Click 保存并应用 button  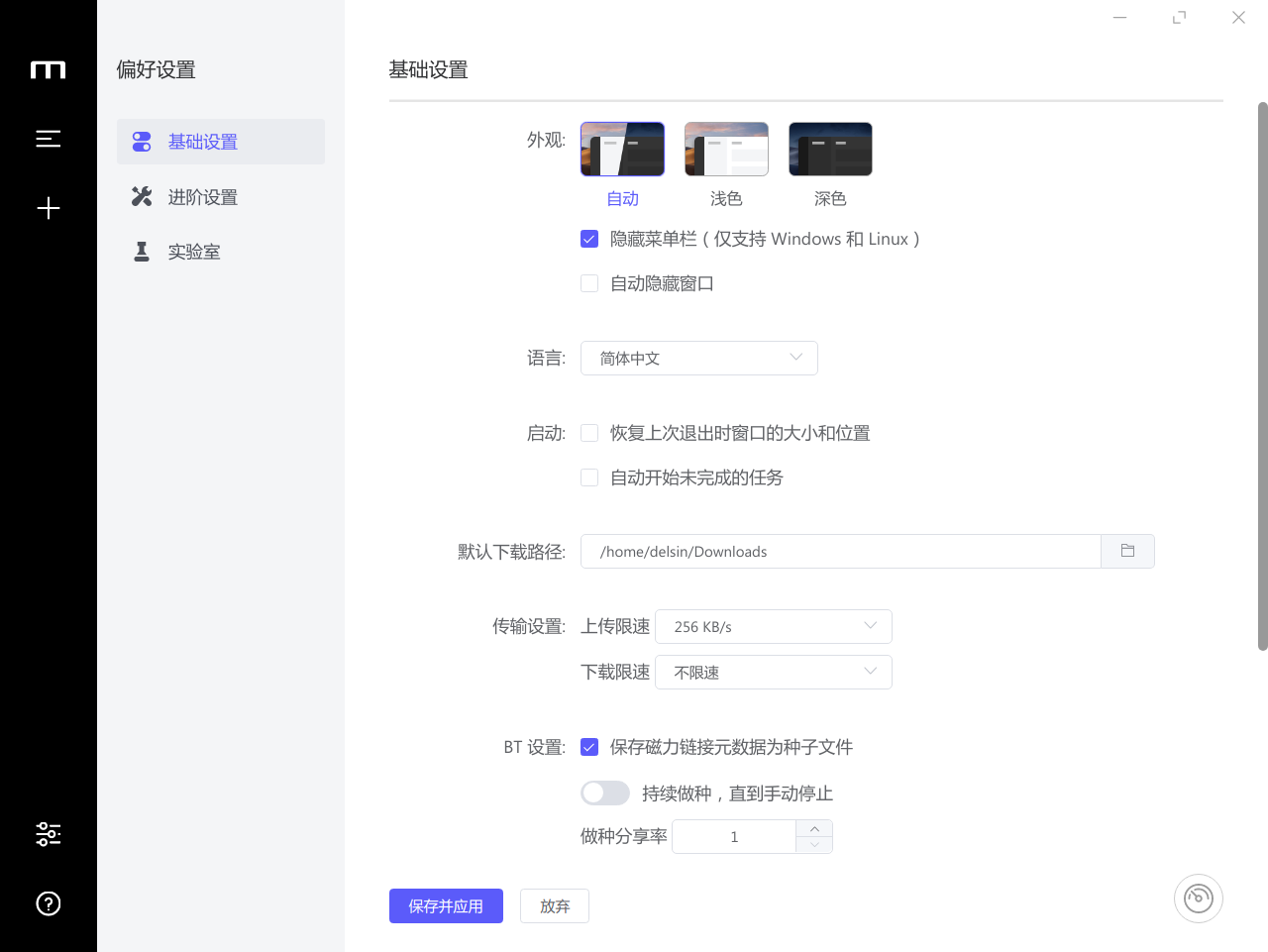[x=446, y=905]
